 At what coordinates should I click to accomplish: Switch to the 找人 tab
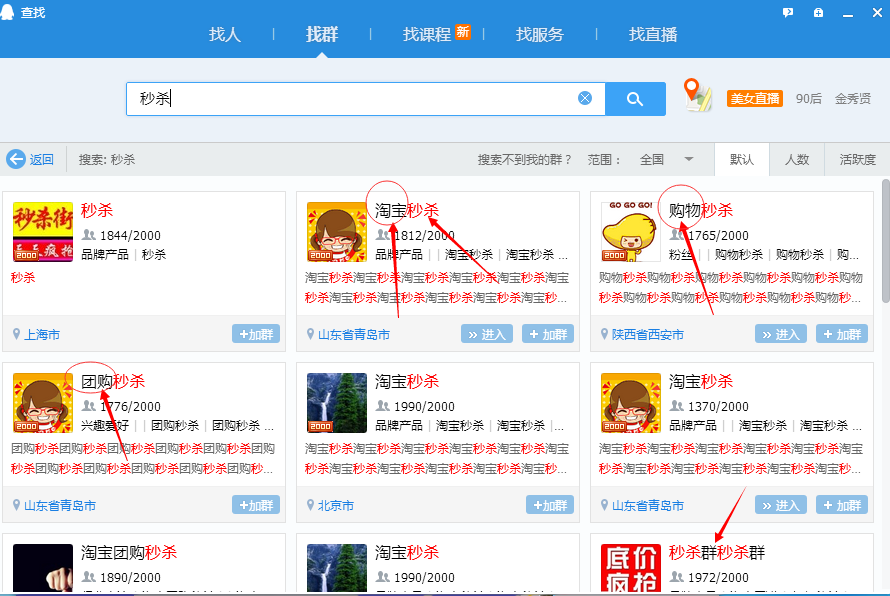225,35
